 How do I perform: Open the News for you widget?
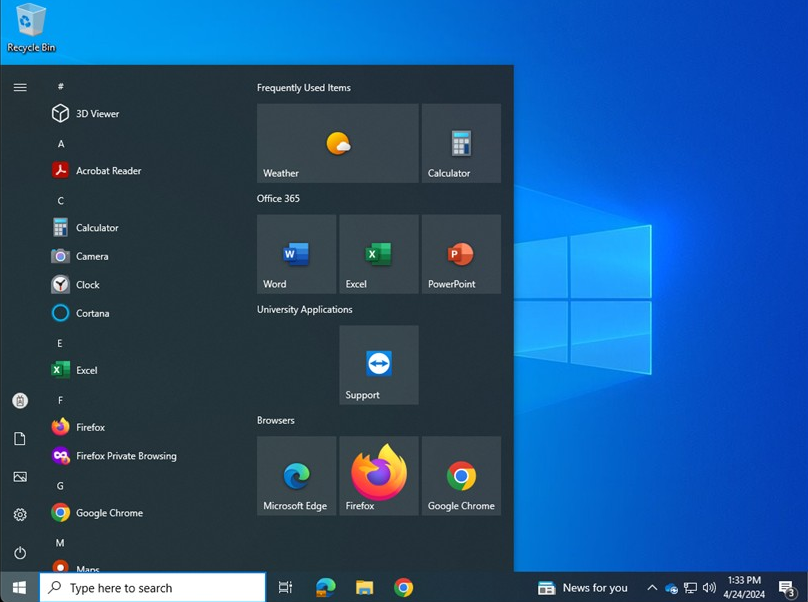[x=582, y=588]
